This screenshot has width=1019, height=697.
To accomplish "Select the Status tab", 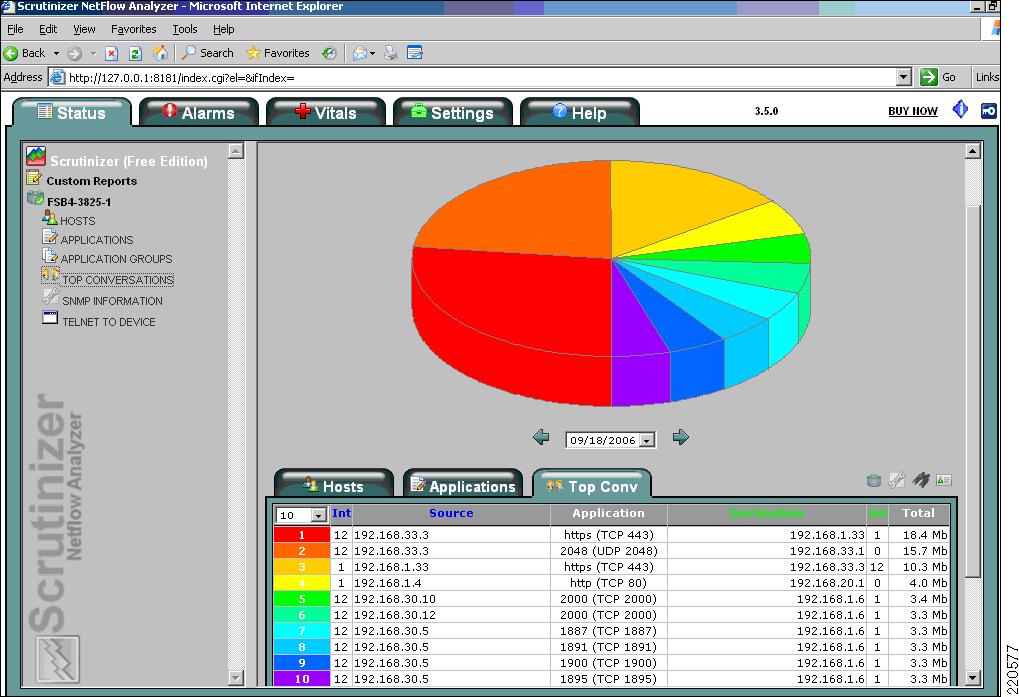I will pyautogui.click(x=72, y=112).
